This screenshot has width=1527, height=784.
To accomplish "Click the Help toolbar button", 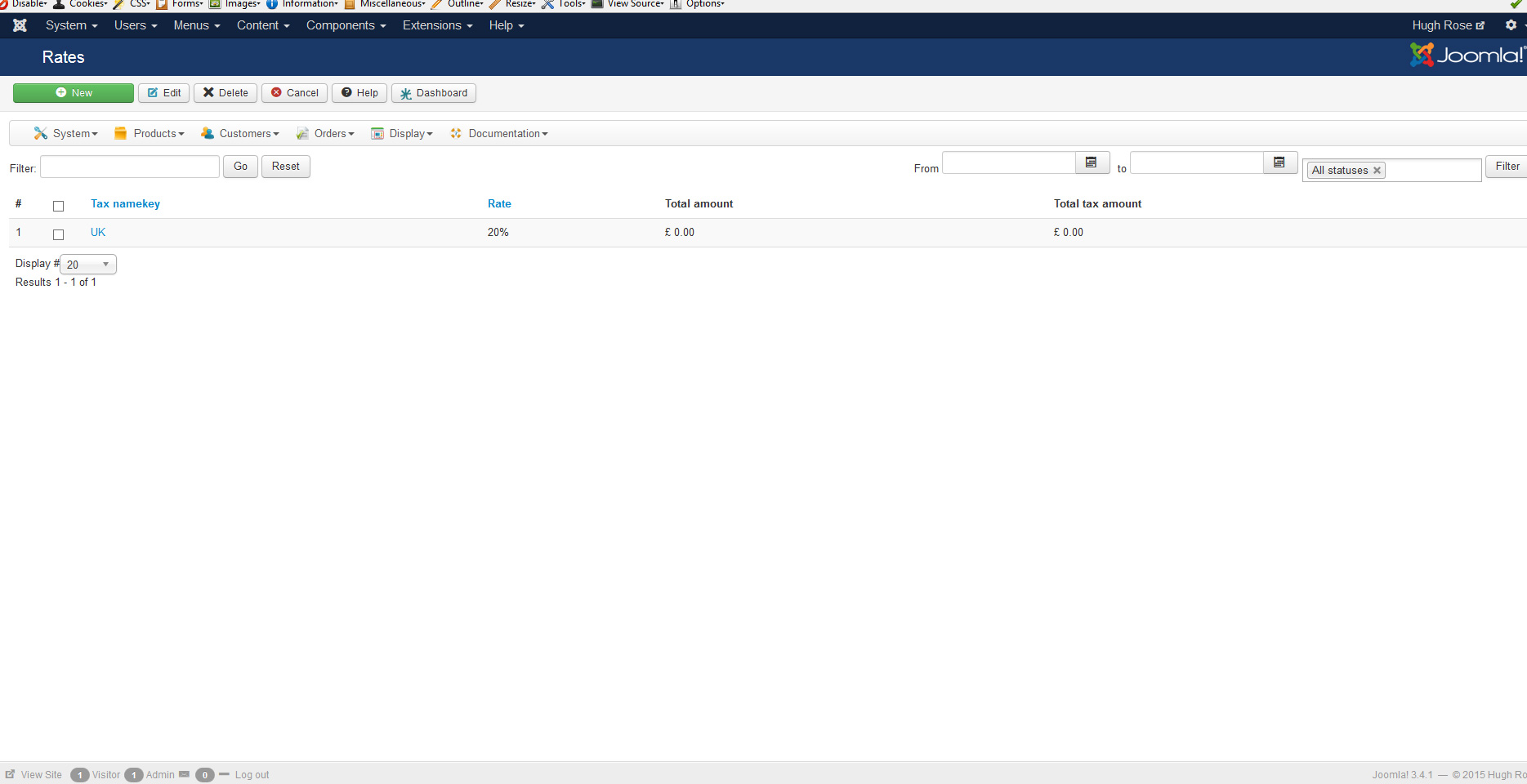I will pos(359,93).
